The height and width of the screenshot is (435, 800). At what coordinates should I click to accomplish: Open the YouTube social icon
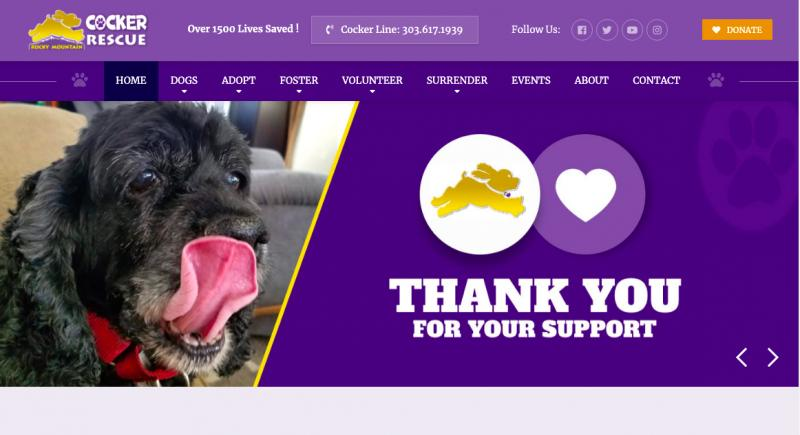[632, 30]
